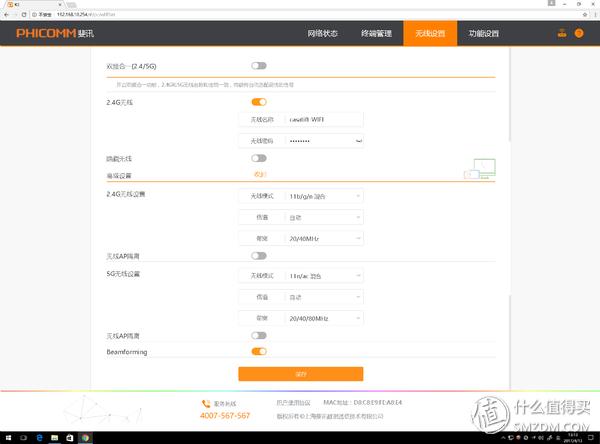Open the 20/40/80MHz bandwidth dropdown
Screen dimensions: 600x444
[x=301, y=318]
